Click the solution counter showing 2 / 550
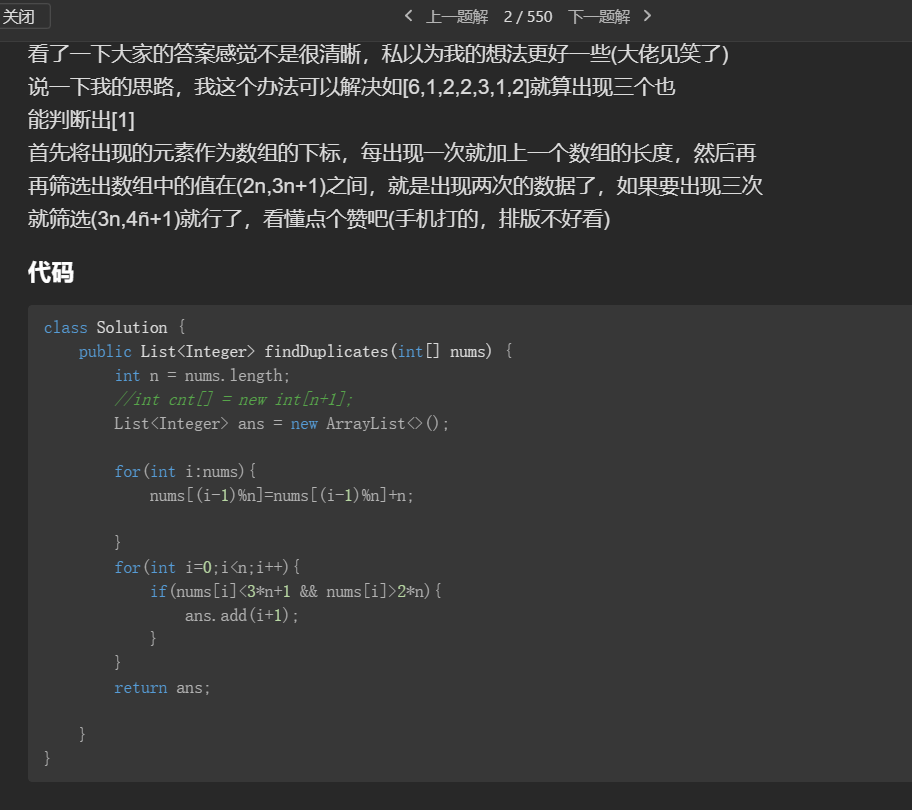Viewport: 912px width, 810px height. coord(527,17)
